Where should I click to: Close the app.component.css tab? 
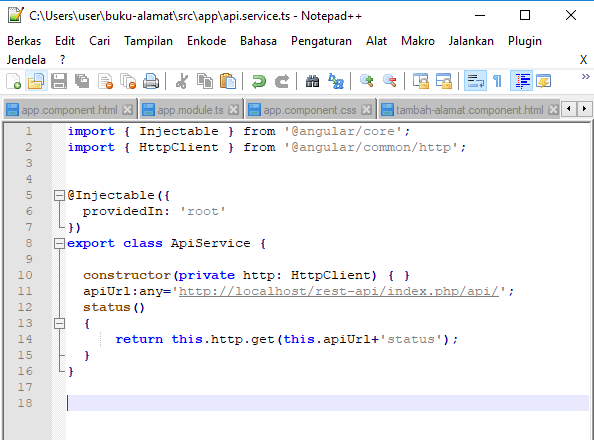click(366, 110)
